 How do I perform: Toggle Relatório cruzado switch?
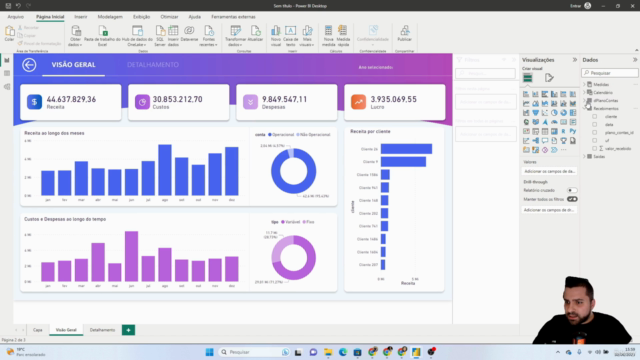point(572,190)
